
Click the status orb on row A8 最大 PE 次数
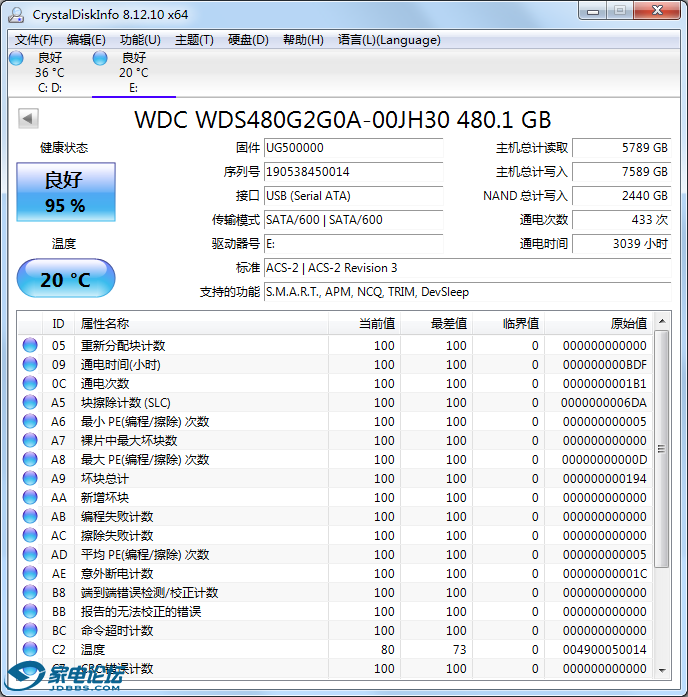[x=30, y=459]
